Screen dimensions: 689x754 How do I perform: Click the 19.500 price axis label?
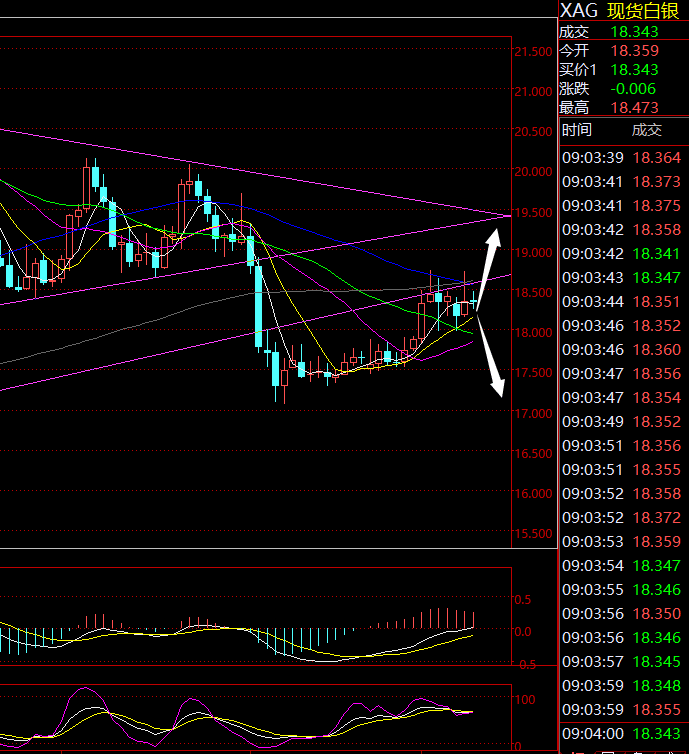(533, 213)
